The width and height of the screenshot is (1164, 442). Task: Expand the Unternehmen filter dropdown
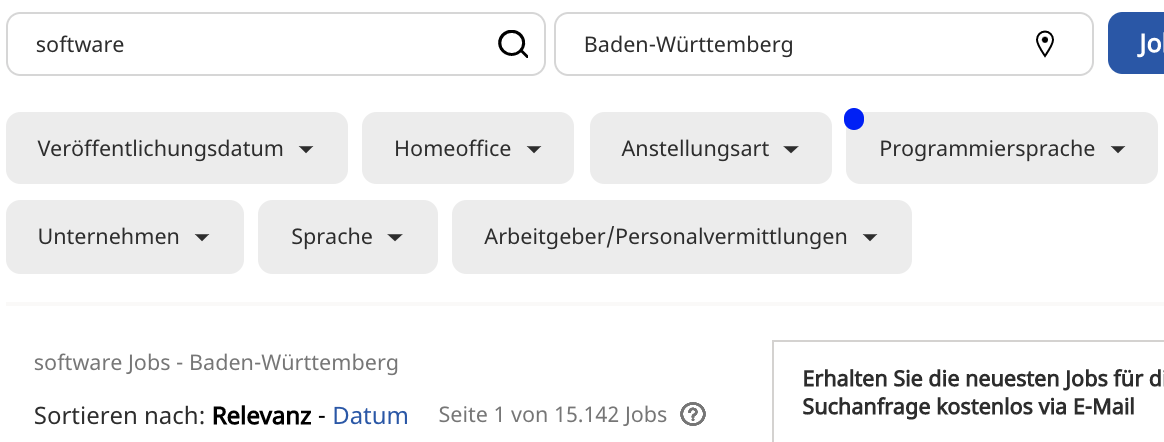pyautogui.click(x=124, y=237)
